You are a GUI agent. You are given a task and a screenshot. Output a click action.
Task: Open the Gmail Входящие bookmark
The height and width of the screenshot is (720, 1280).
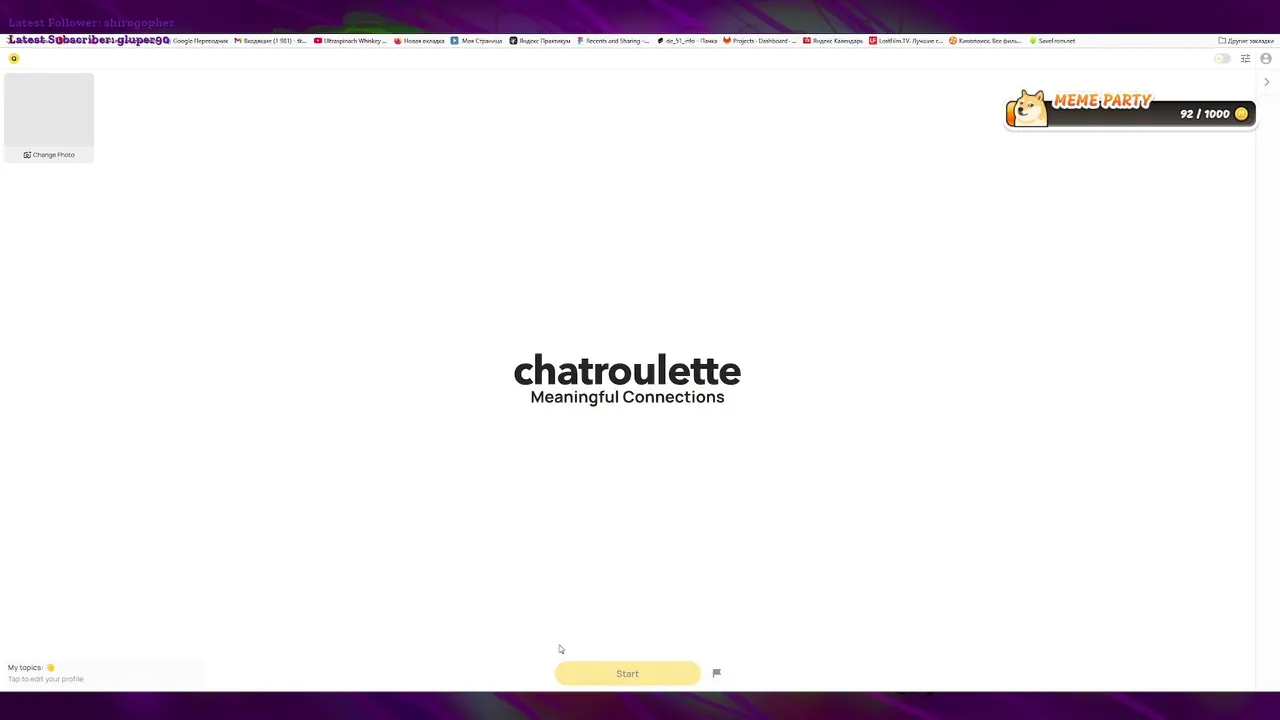tap(270, 41)
